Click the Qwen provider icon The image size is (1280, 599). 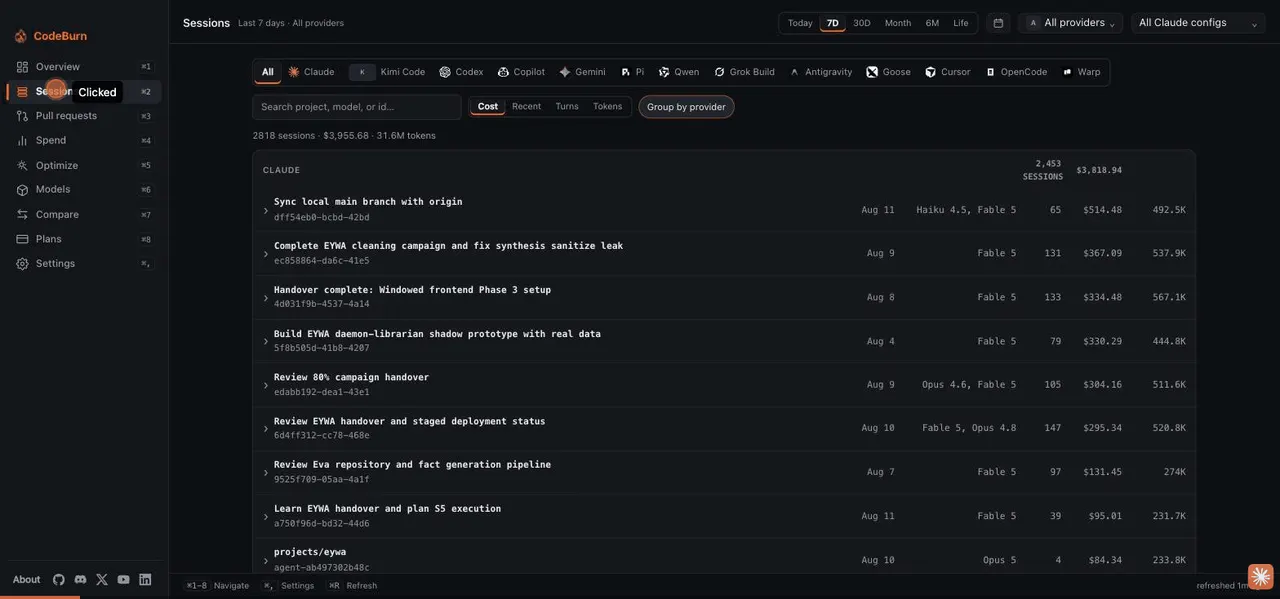click(x=664, y=72)
